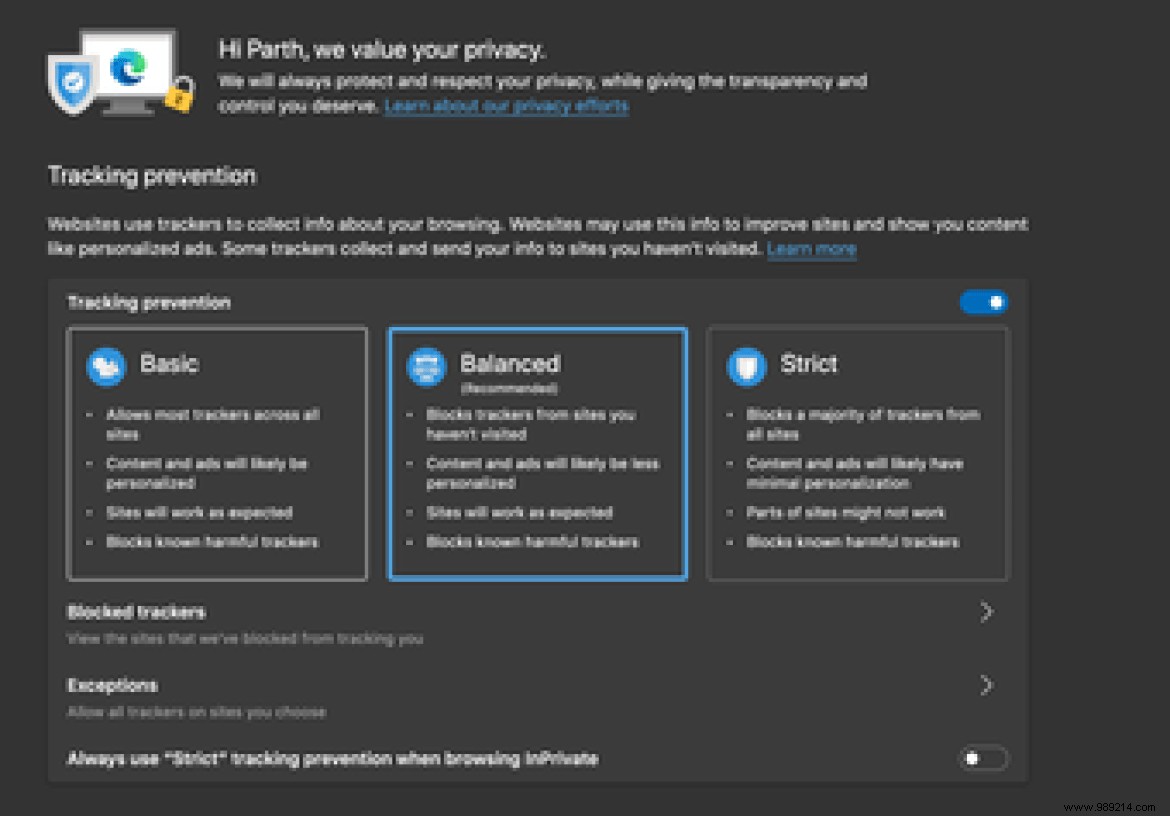Click the Basic tracking prevention cloud icon
Image resolution: width=1170 pixels, height=816 pixels.
tap(105, 368)
